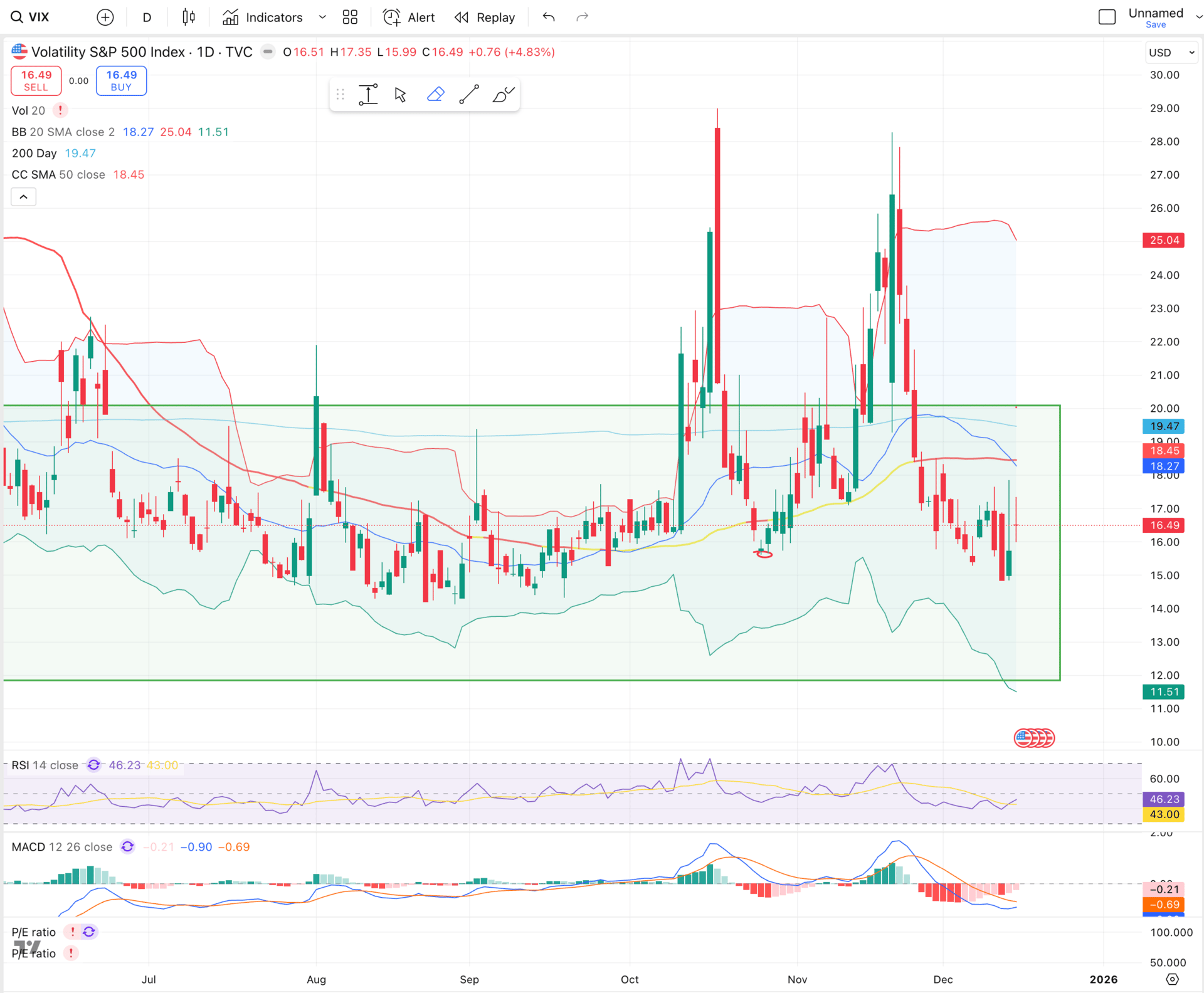Click the 16.49 SELL button
The height and width of the screenshot is (993, 1204).
pyautogui.click(x=36, y=80)
